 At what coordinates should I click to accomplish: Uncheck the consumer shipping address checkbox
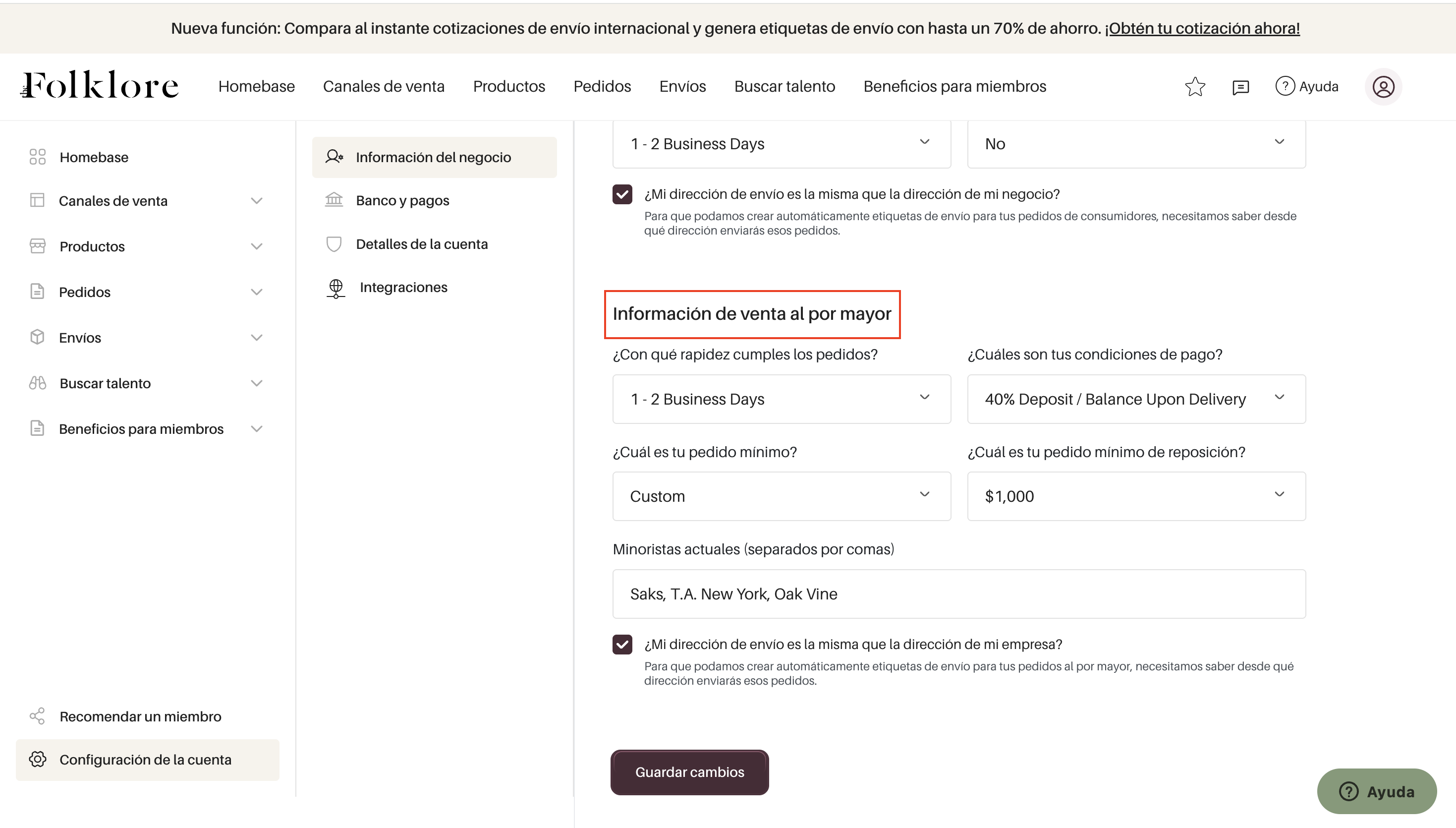pos(622,194)
